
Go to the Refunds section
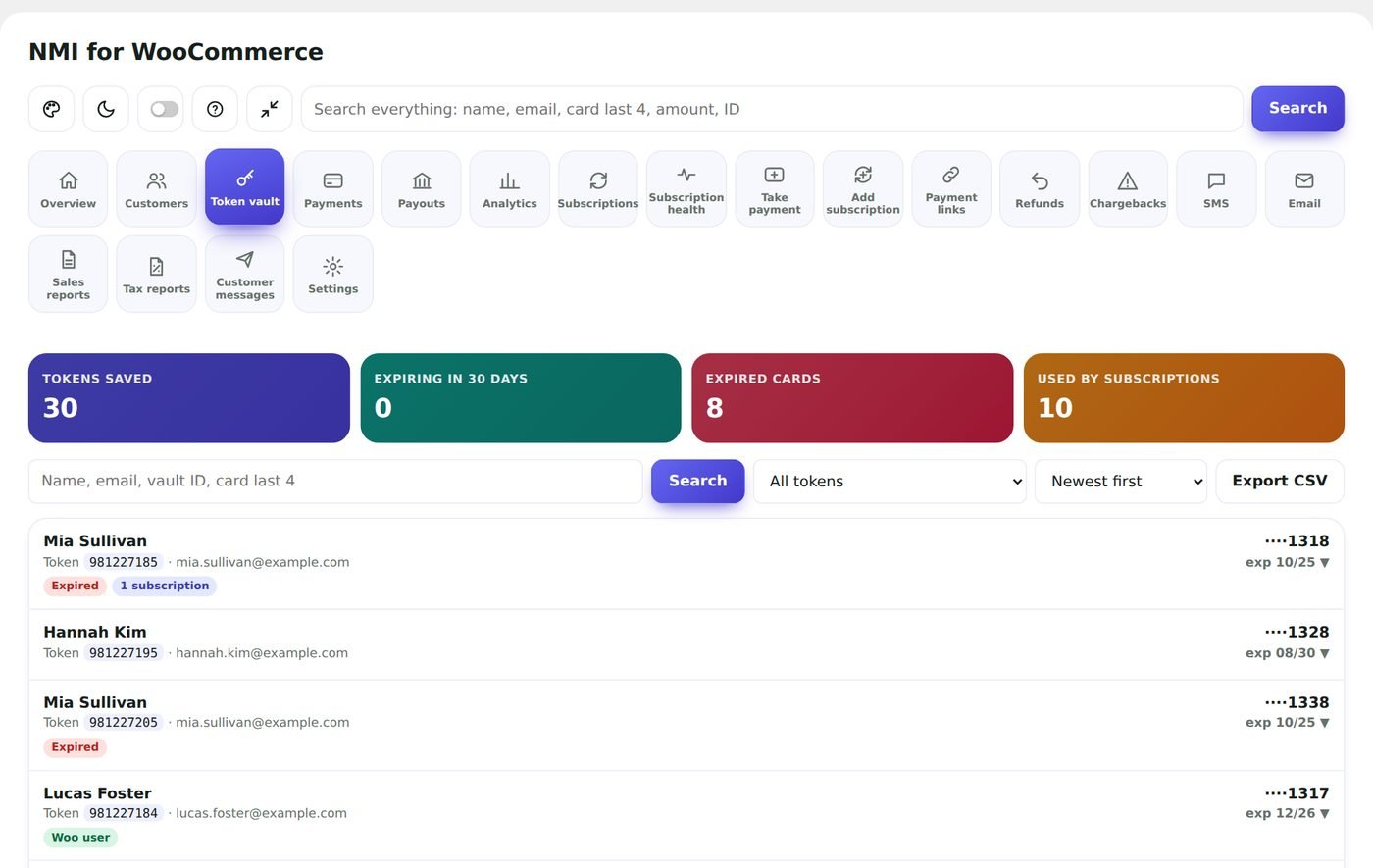[x=1040, y=189]
